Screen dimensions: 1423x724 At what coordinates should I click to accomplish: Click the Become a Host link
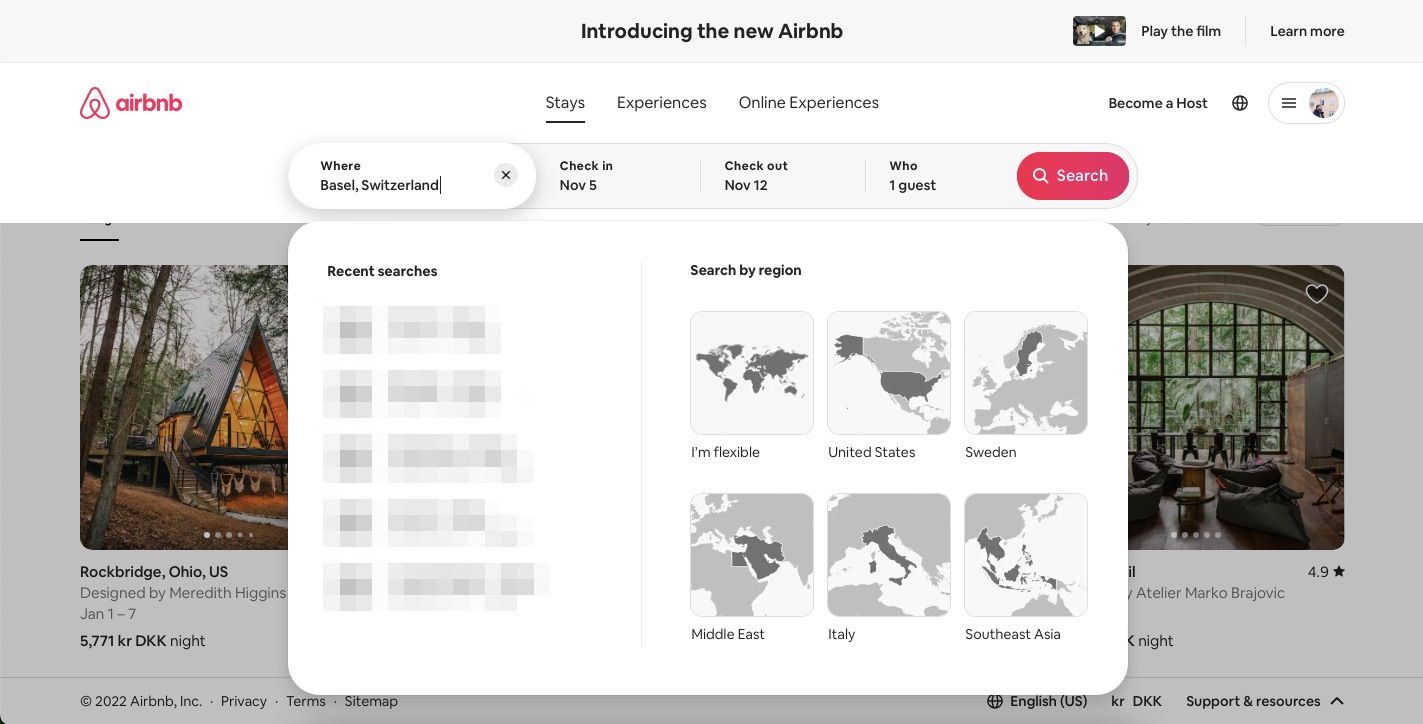tap(1157, 102)
